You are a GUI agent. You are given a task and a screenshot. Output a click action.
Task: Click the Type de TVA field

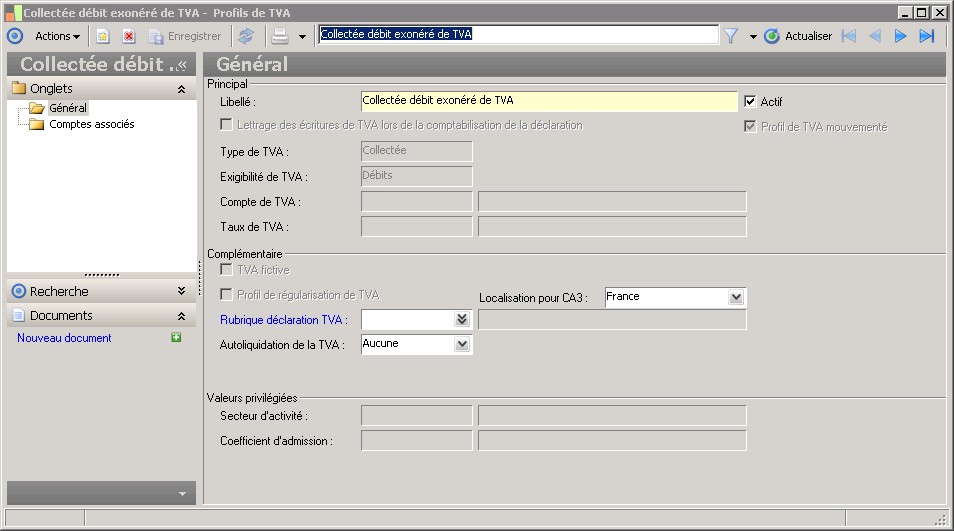point(417,151)
